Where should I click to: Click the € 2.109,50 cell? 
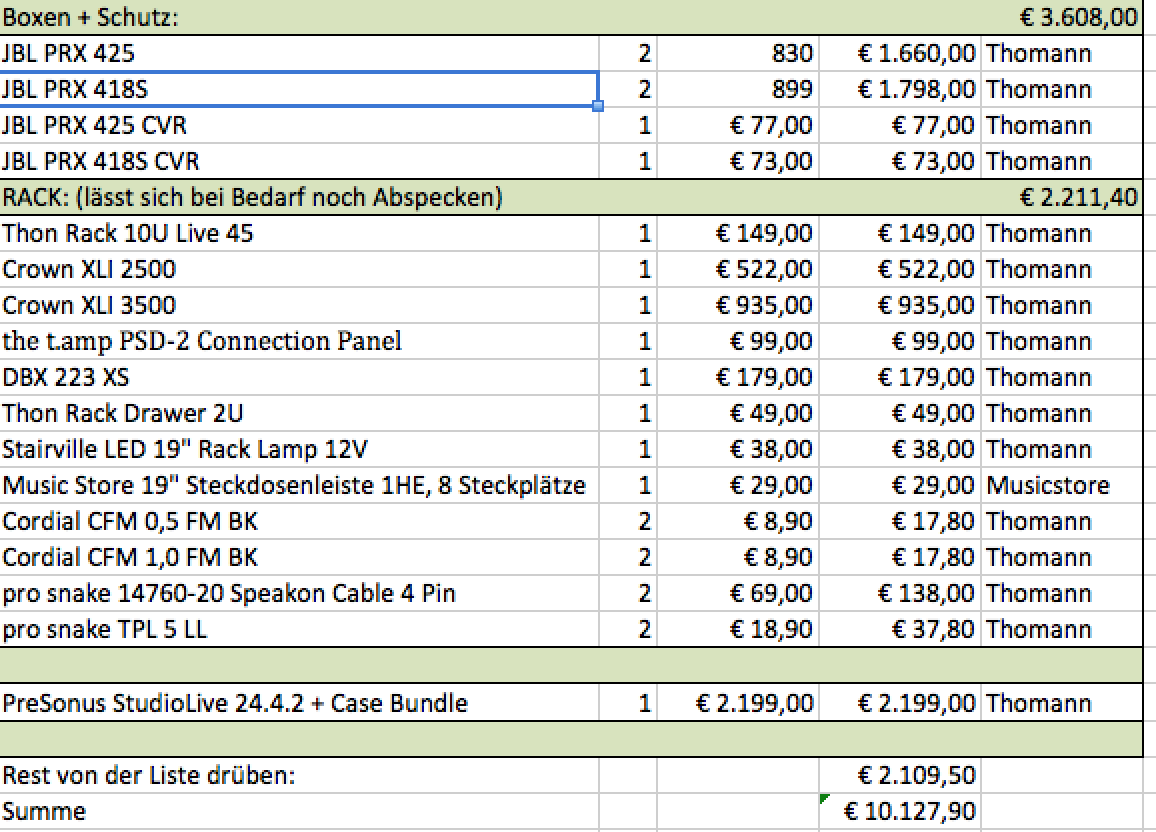pos(899,775)
